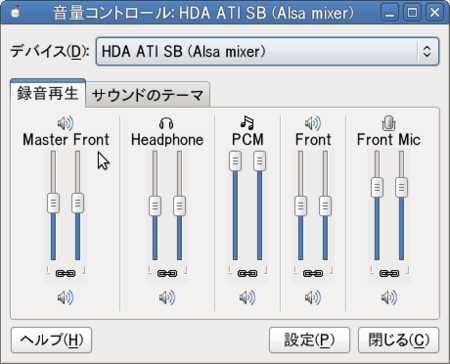Click the speaker icon above Front label
The height and width of the screenshot is (364, 450).
click(x=313, y=123)
